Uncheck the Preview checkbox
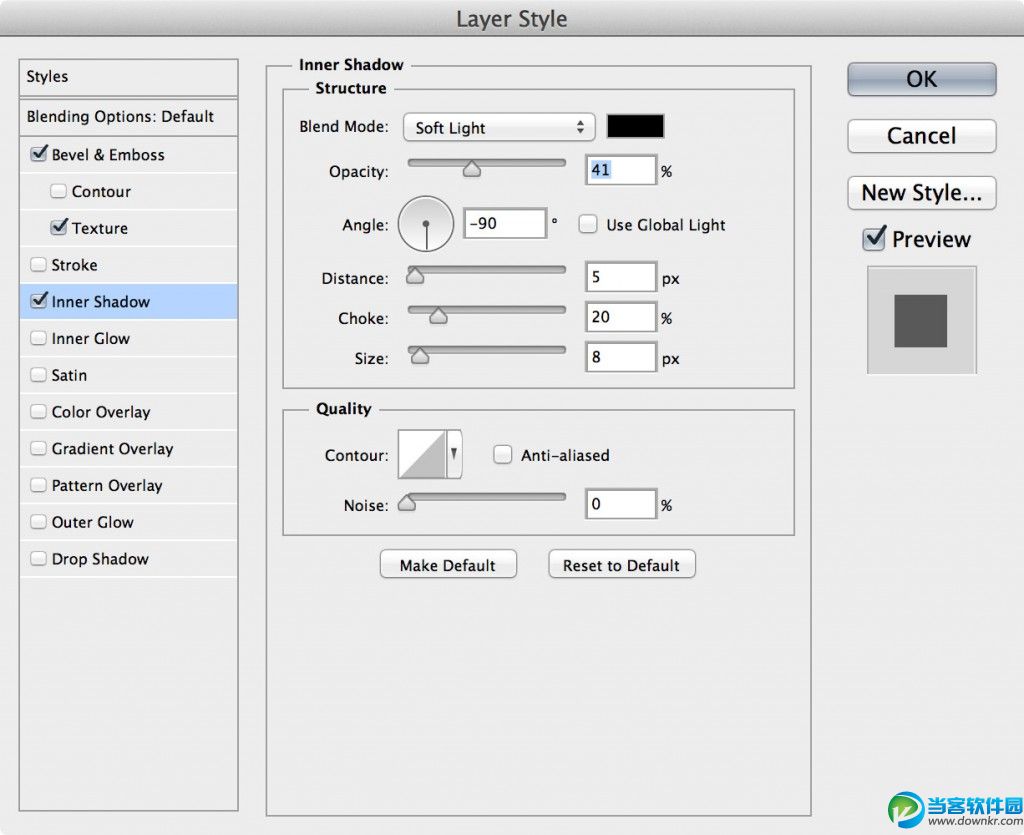 point(874,238)
